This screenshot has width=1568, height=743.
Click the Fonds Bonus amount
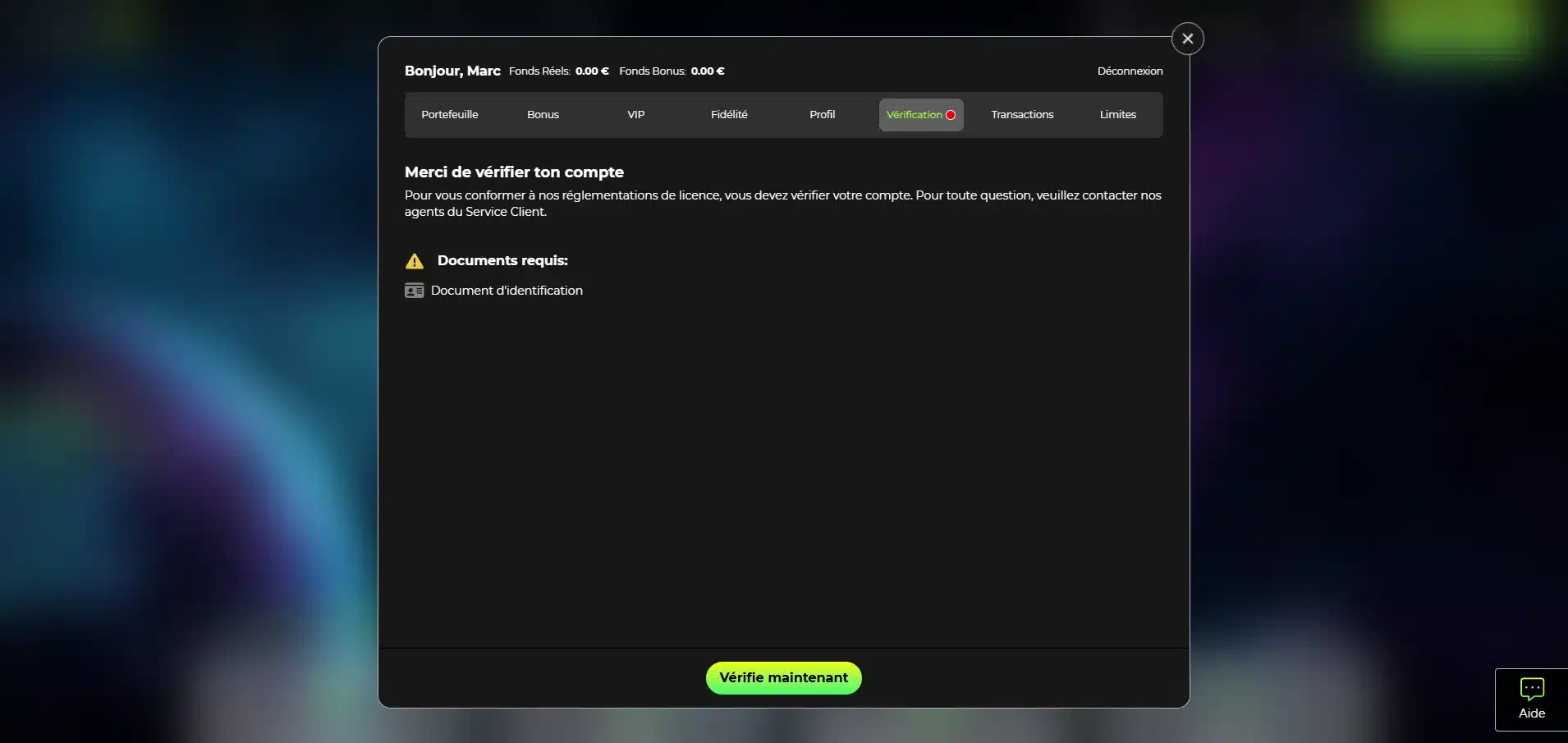(x=707, y=71)
